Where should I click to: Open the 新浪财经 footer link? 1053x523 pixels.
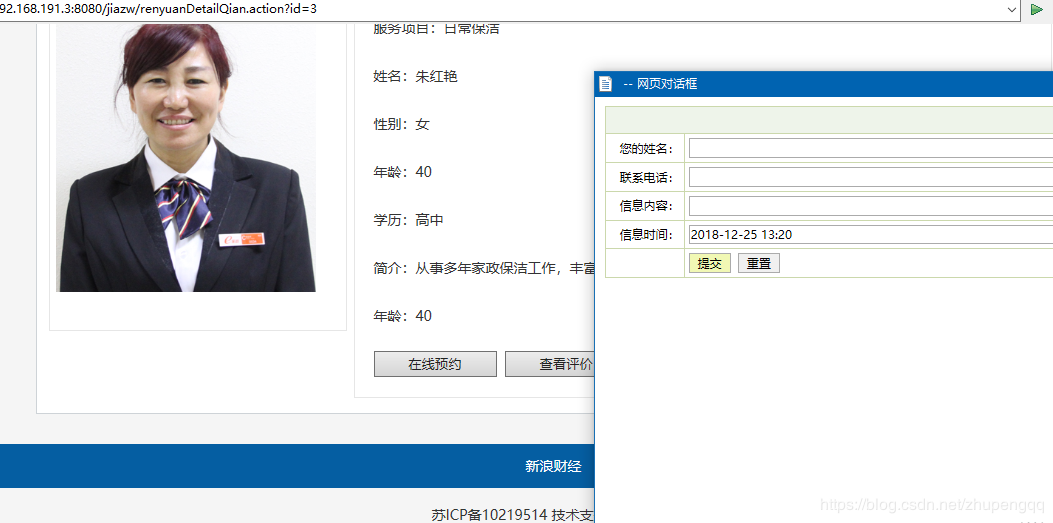[x=553, y=467]
